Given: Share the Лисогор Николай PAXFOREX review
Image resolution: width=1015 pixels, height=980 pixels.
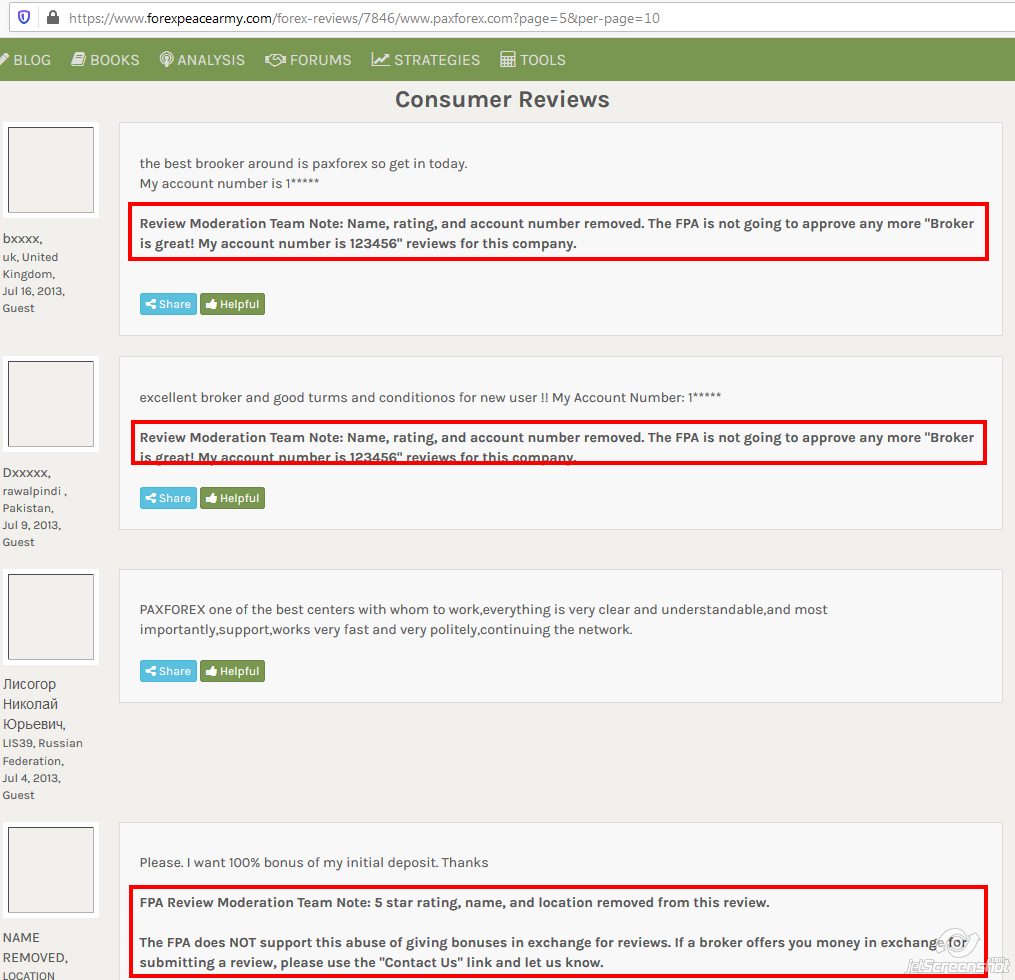Looking at the screenshot, I should tap(168, 671).
